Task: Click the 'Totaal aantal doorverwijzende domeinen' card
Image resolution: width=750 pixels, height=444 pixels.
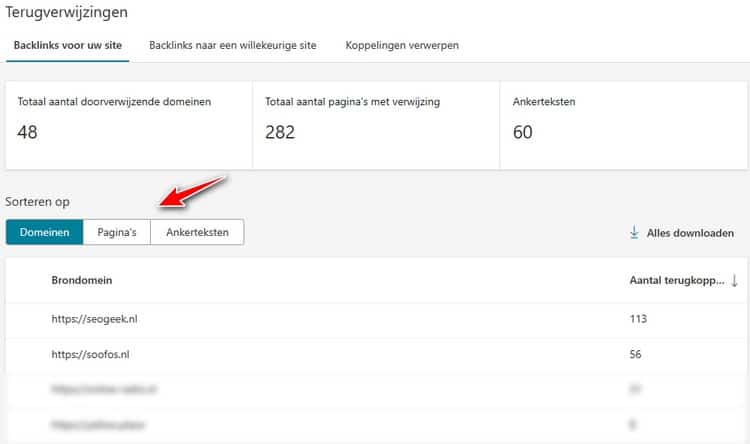Action: pyautogui.click(x=129, y=125)
